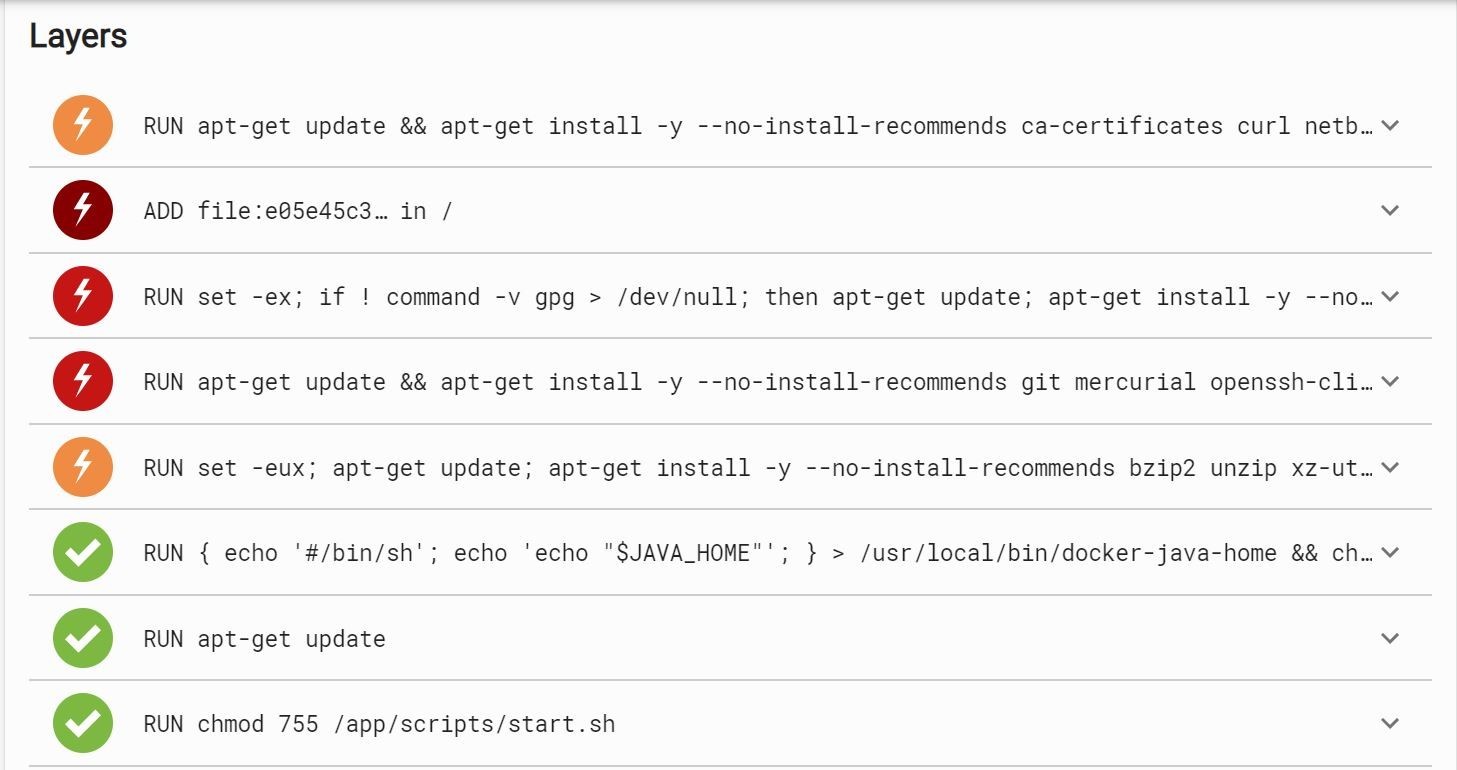
Task: Click orange lightning icon for ca-certificates curl layer
Action: click(83, 125)
